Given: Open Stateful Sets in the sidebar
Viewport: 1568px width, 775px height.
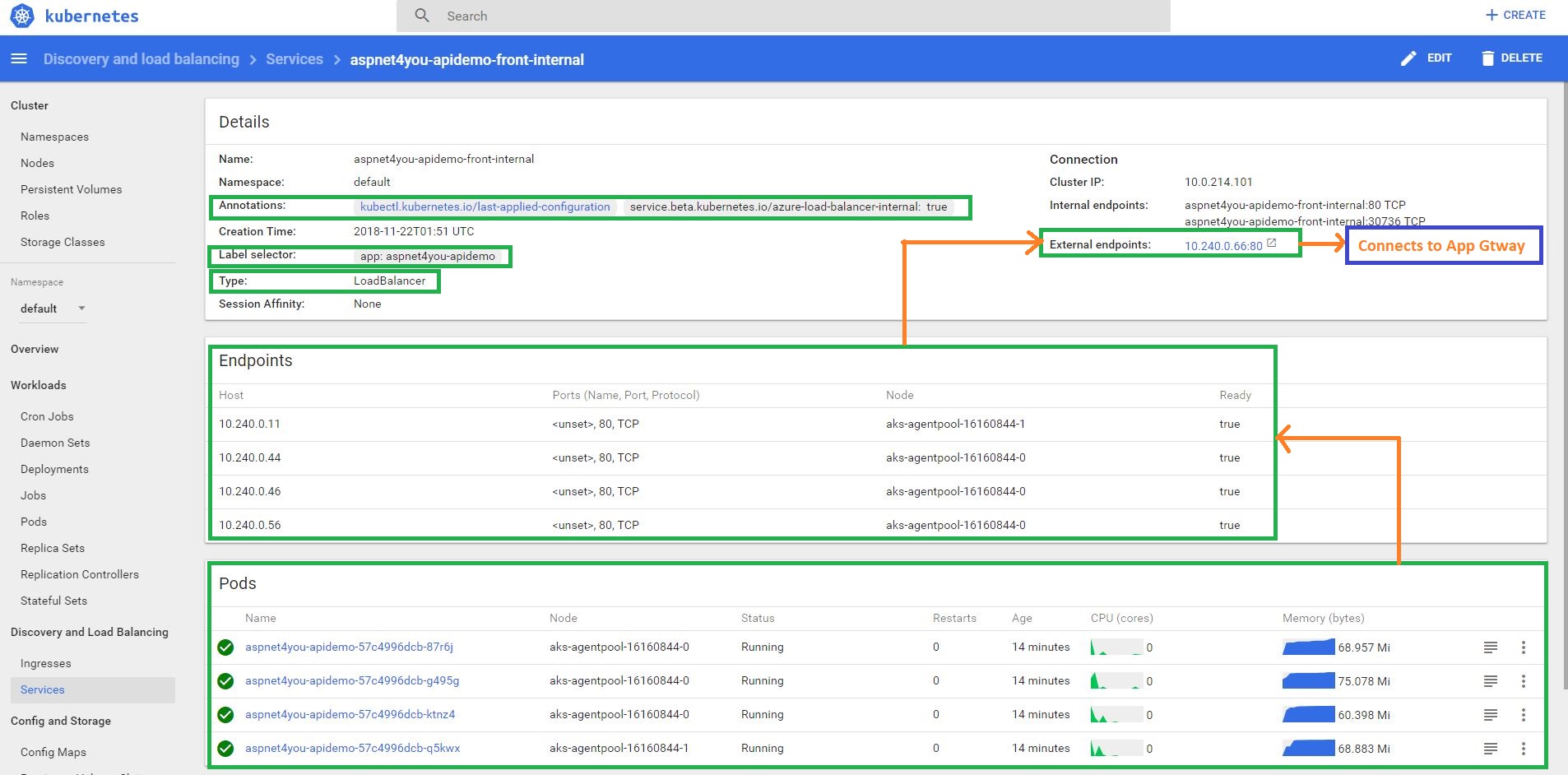Looking at the screenshot, I should [x=53, y=601].
